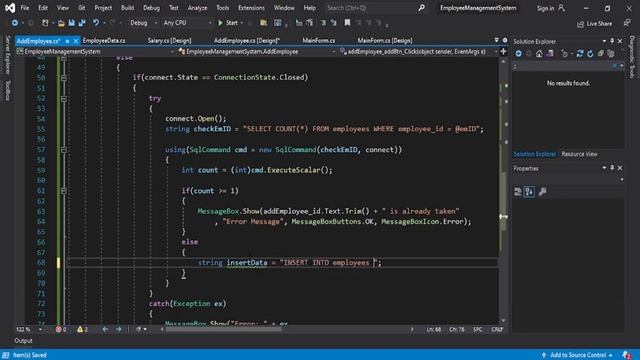This screenshot has height=360, width=640.
Task: Click the Show All Files icon
Action: [611, 54]
